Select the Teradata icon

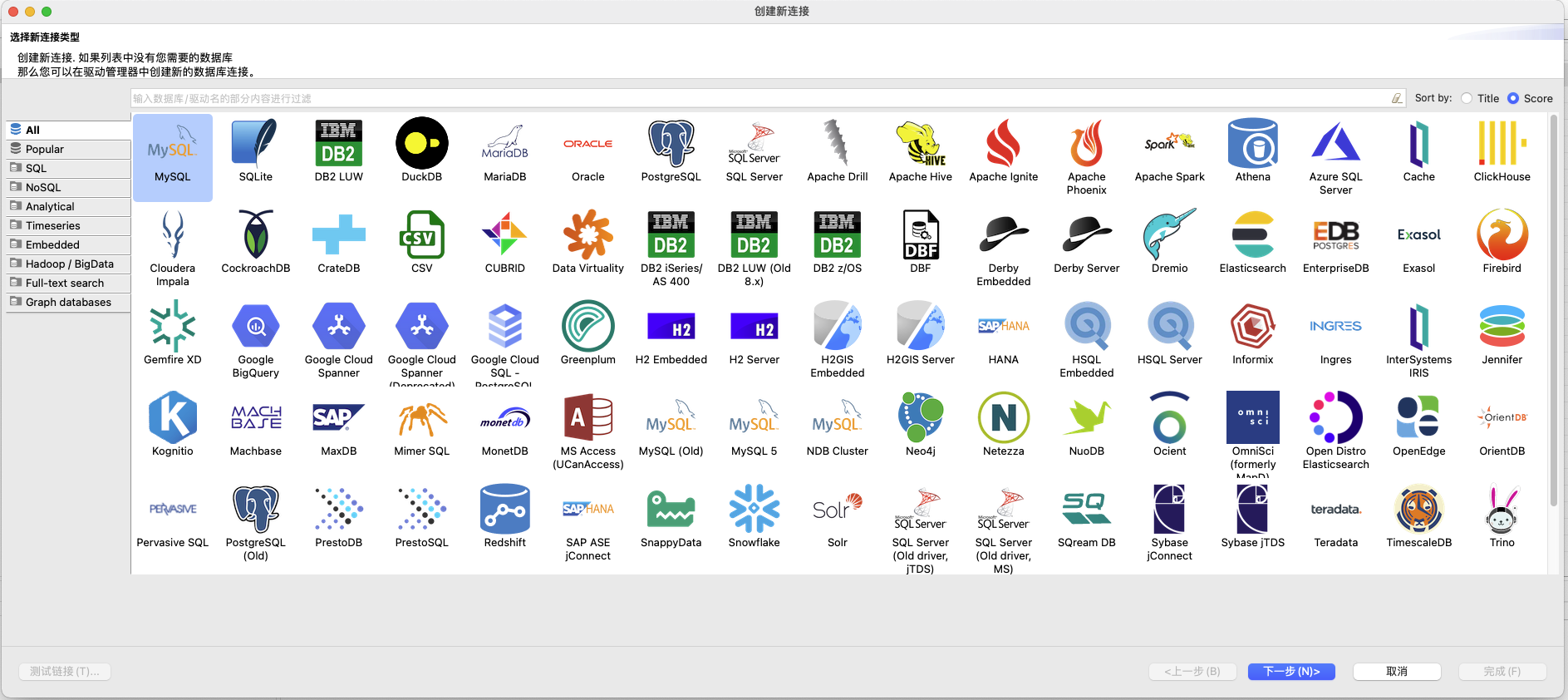(1336, 510)
